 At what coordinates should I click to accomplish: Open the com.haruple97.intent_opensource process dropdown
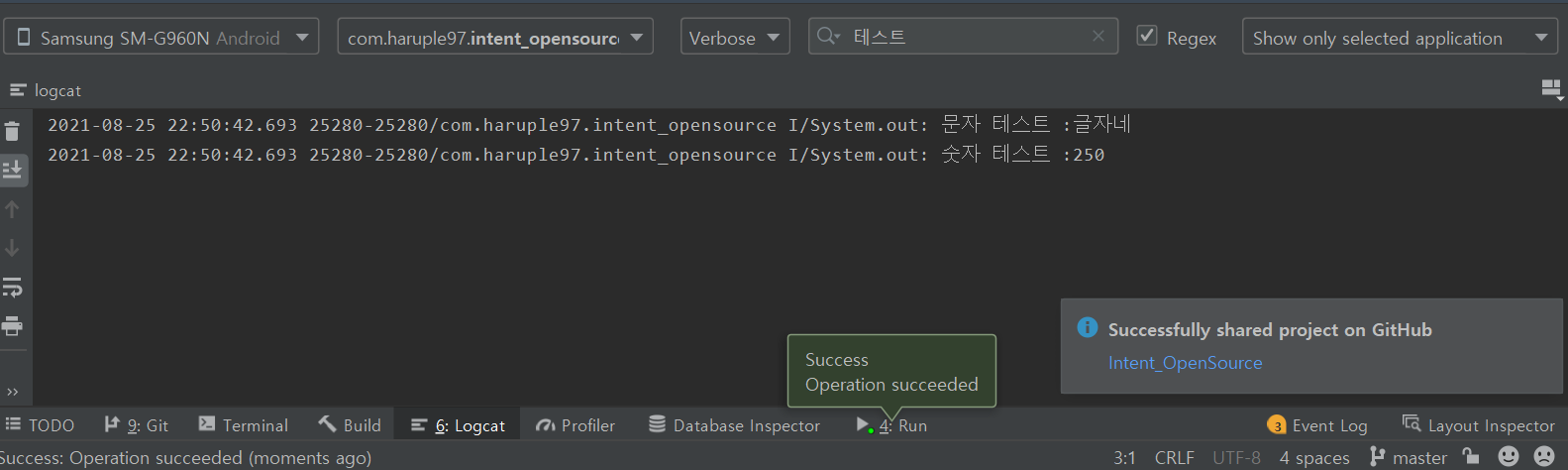(x=495, y=38)
